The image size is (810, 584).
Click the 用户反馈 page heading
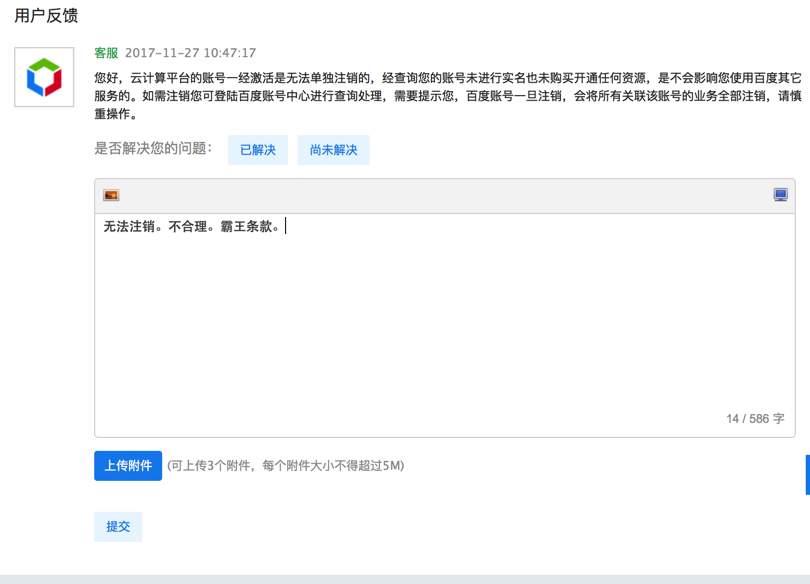point(46,15)
